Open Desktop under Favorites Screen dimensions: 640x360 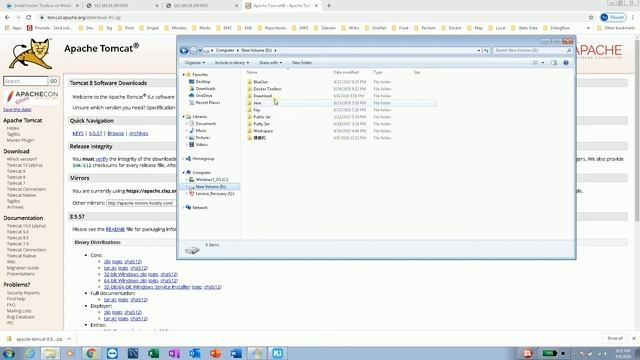point(202,82)
